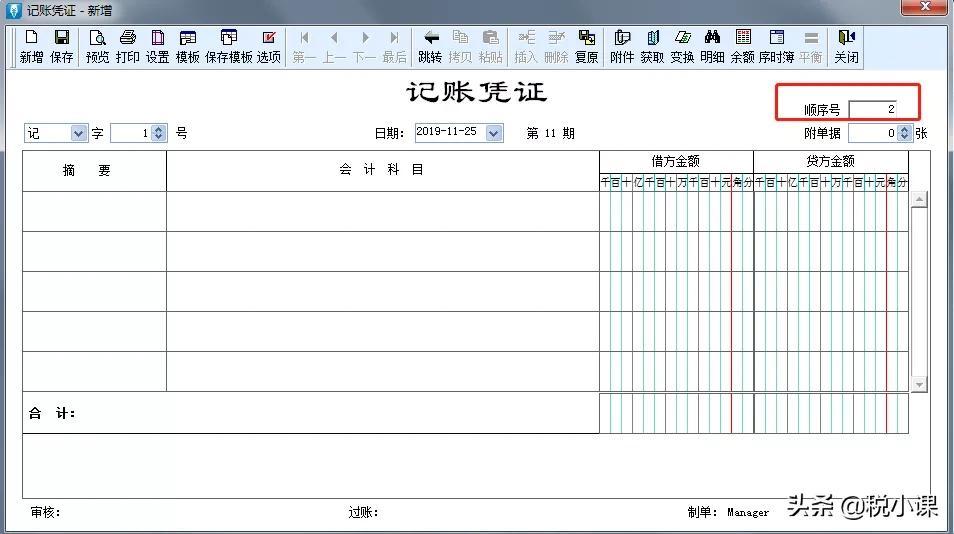Open 明细 detail ledger
The image size is (954, 534).
(x=712, y=46)
